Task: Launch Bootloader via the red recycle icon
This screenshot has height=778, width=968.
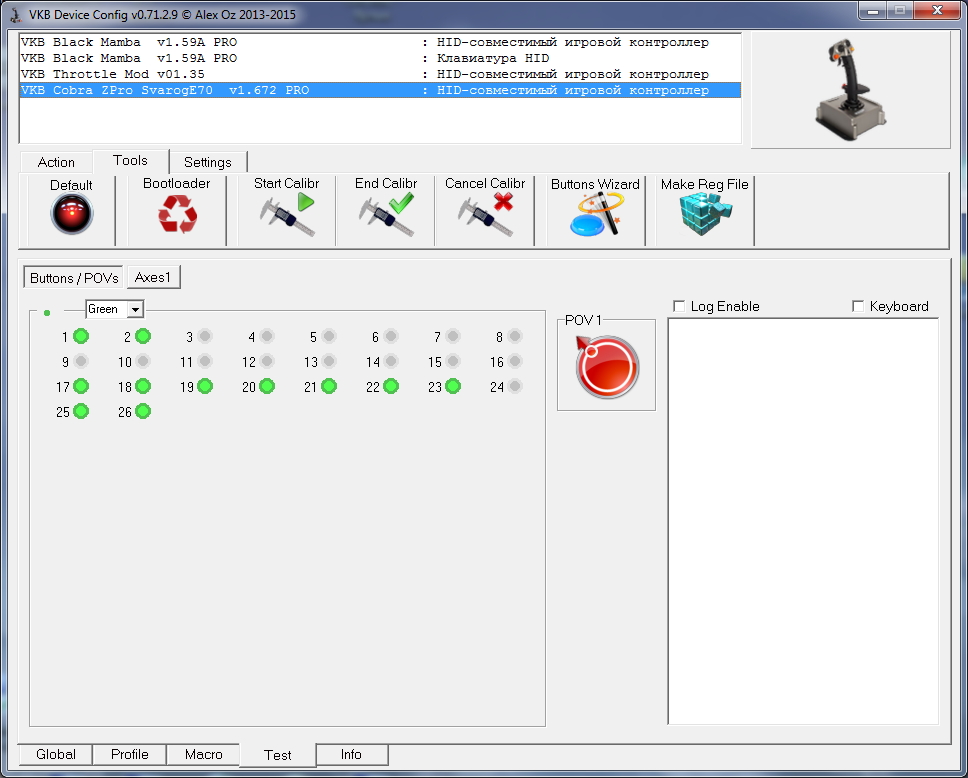Action: [177, 214]
